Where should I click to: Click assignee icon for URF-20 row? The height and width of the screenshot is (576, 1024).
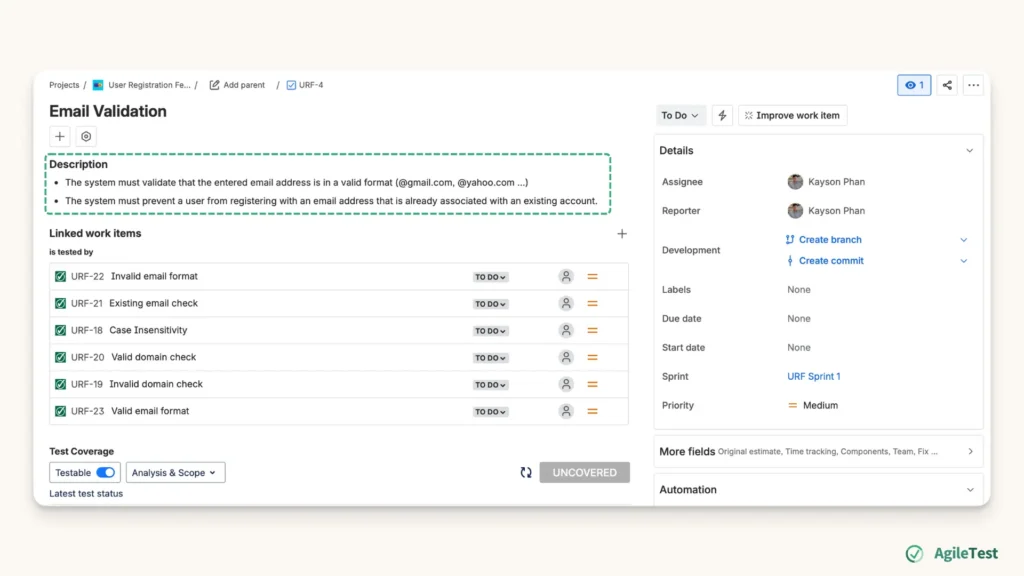[566, 357]
